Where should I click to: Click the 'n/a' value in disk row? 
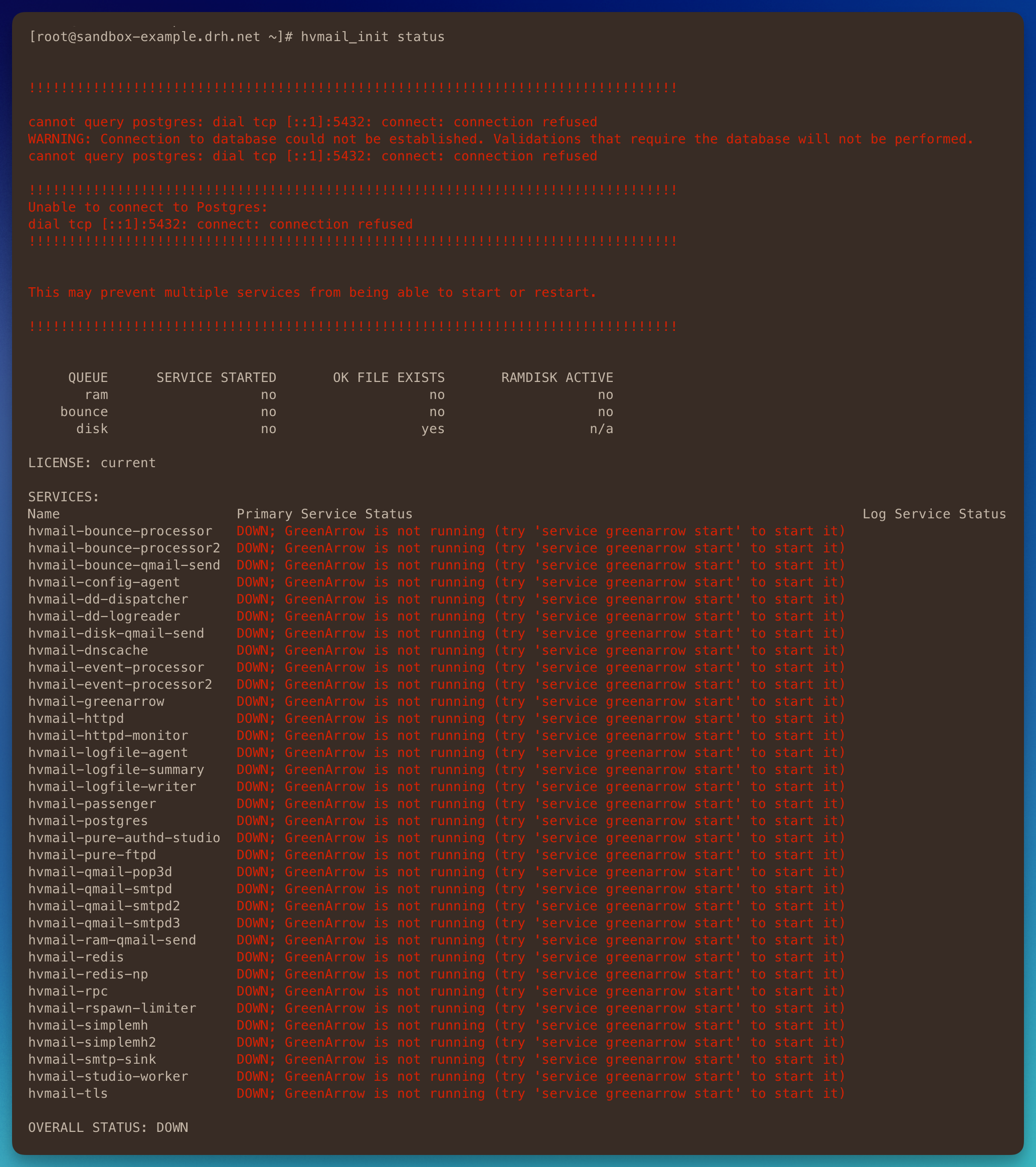tap(601, 429)
